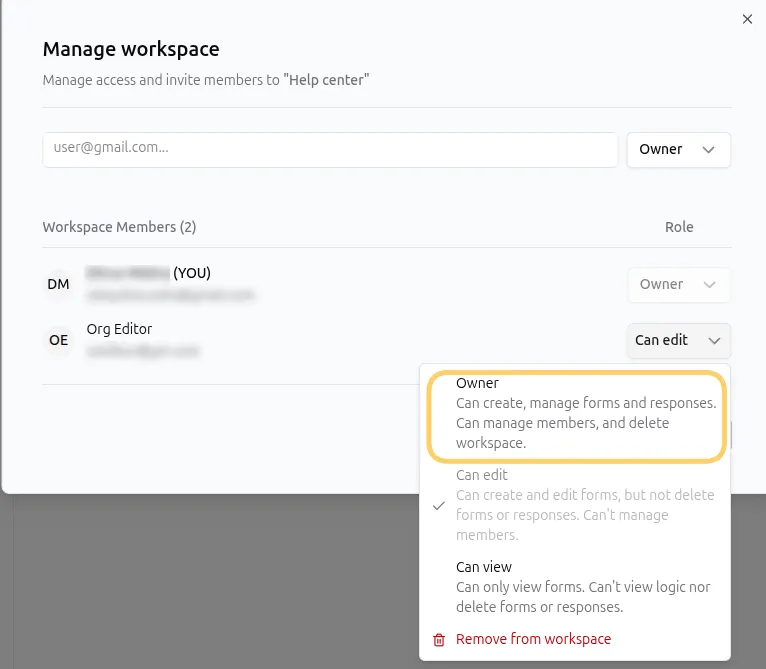Click the Manage workspace title
Viewport: 766px width, 669px height.
click(131, 49)
